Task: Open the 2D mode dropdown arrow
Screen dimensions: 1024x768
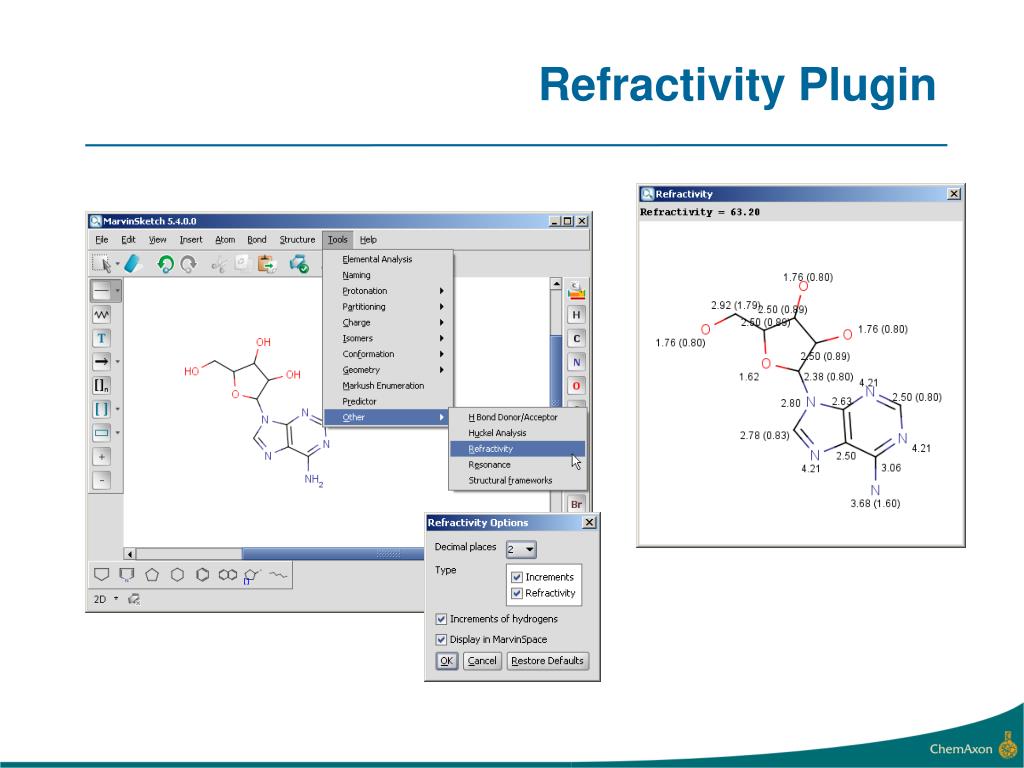Action: 116,599
